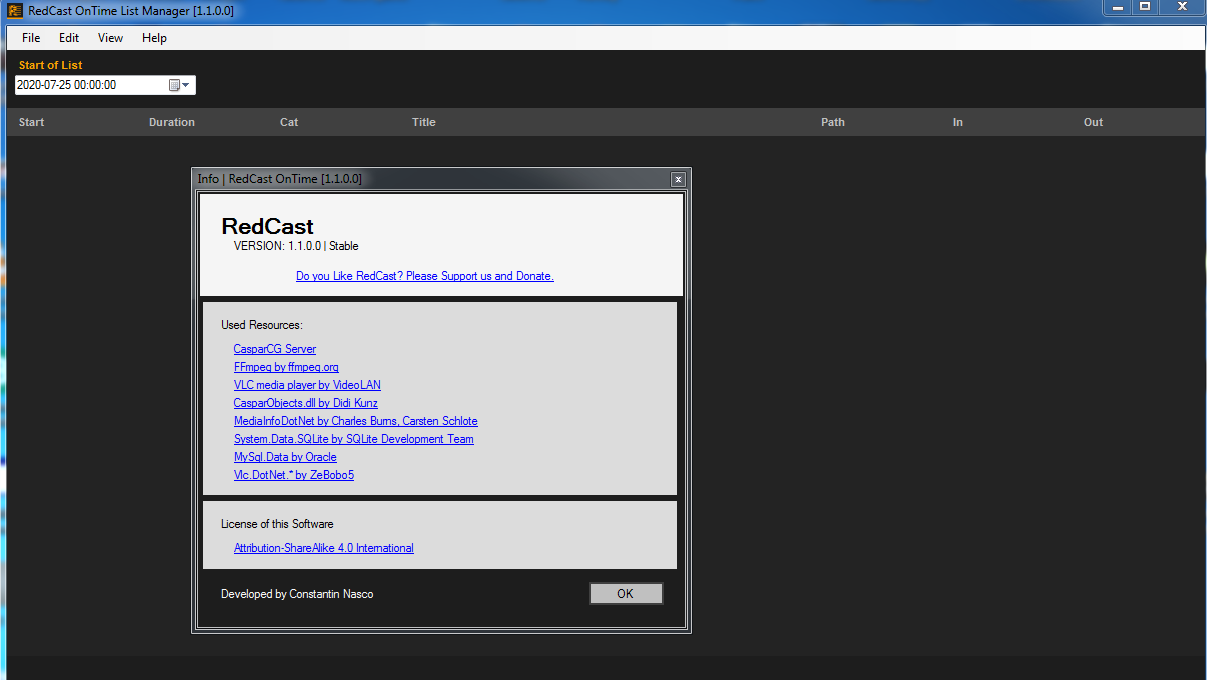View the Attribution-ShareAlike 4.0 International license
Image resolution: width=1207 pixels, height=680 pixels.
[x=323, y=548]
